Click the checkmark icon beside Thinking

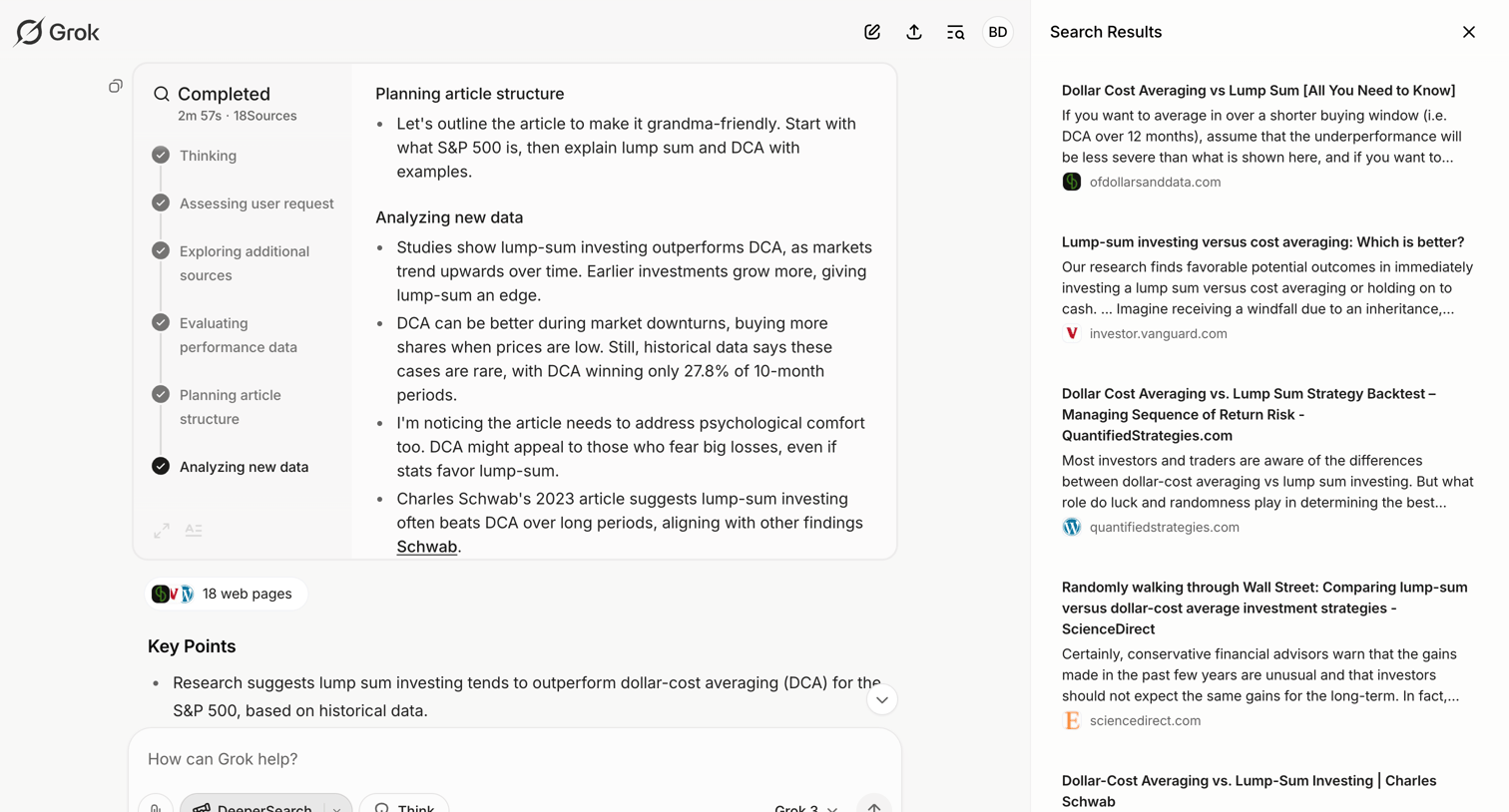coord(161,155)
